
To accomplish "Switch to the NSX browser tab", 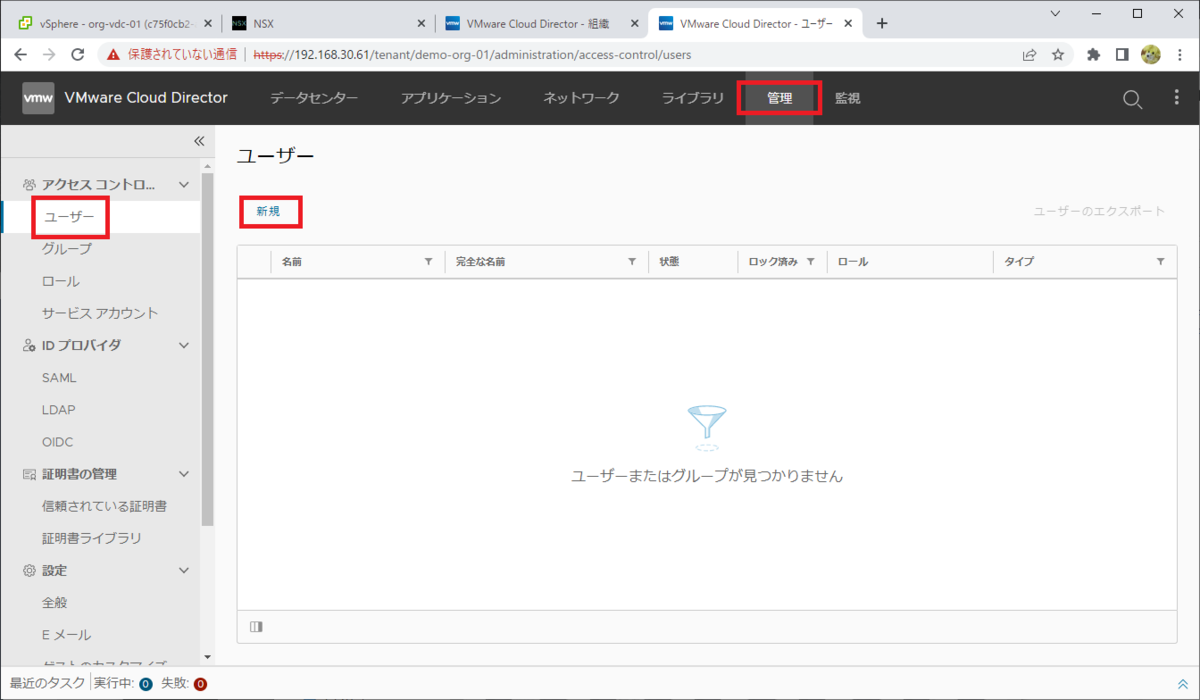I will [x=326, y=23].
